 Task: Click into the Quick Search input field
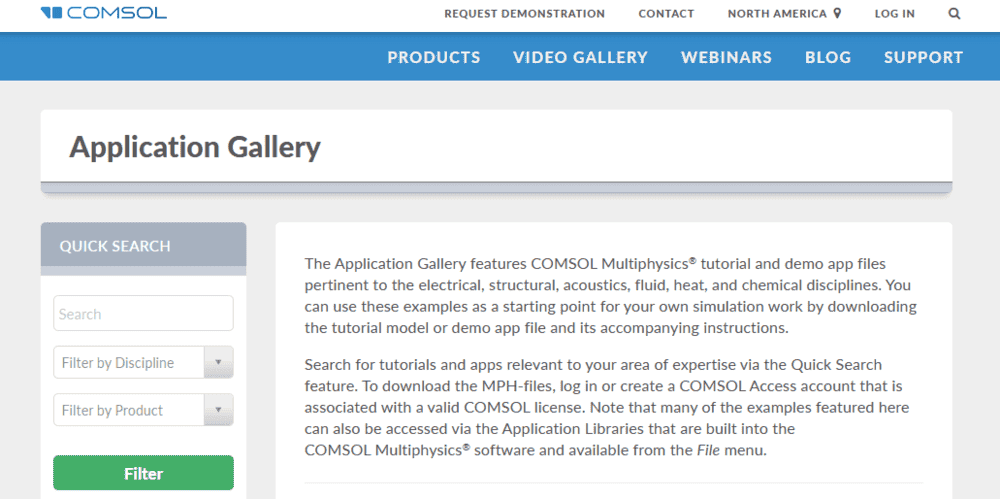pyautogui.click(x=143, y=314)
